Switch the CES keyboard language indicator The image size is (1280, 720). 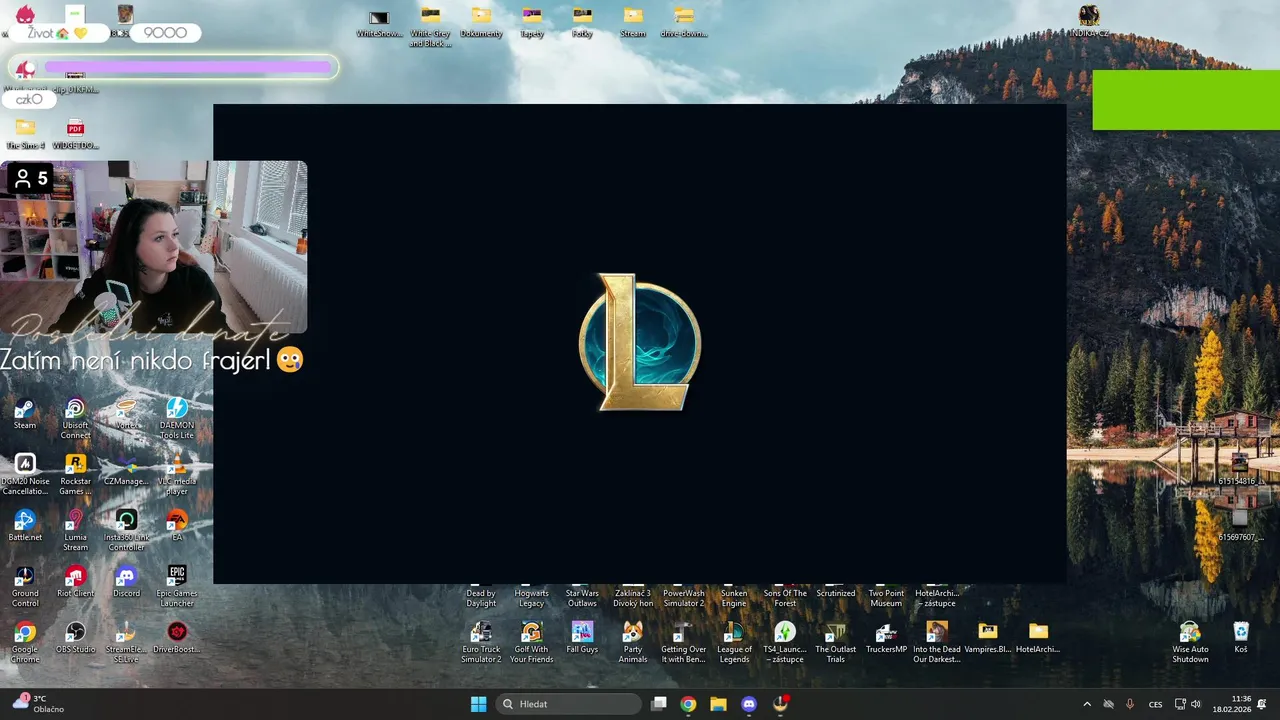click(x=1156, y=704)
